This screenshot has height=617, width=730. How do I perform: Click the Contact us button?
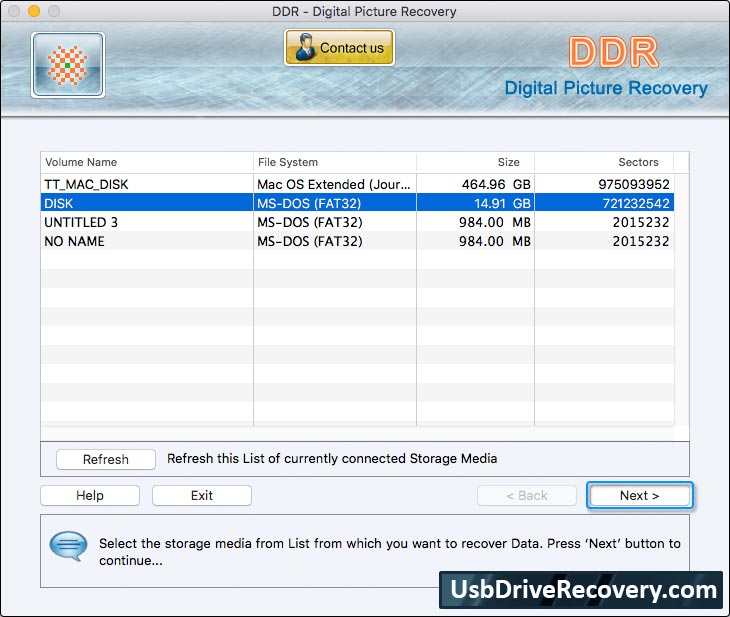[339, 47]
